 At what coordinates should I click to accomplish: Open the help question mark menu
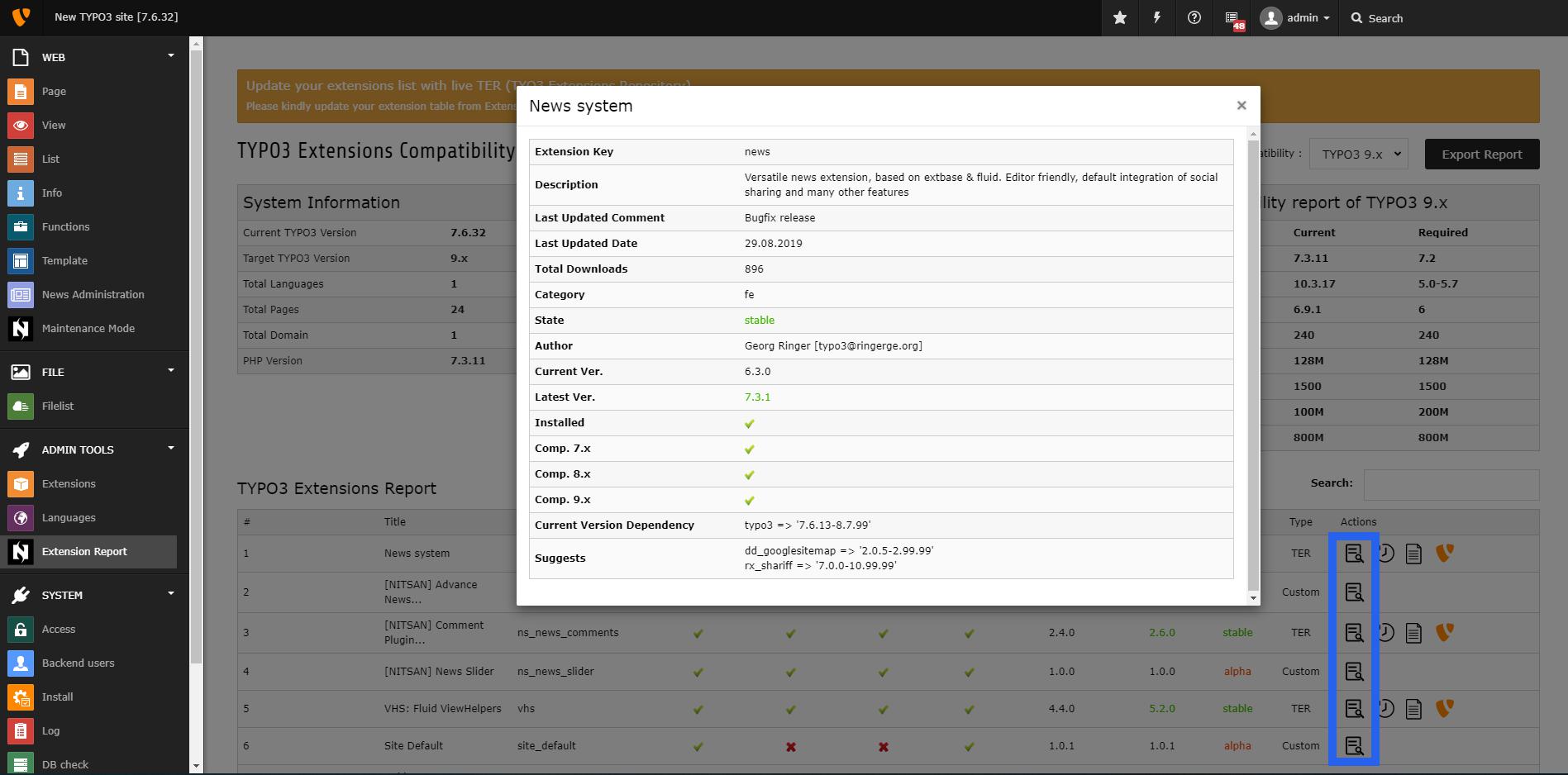click(x=1194, y=17)
